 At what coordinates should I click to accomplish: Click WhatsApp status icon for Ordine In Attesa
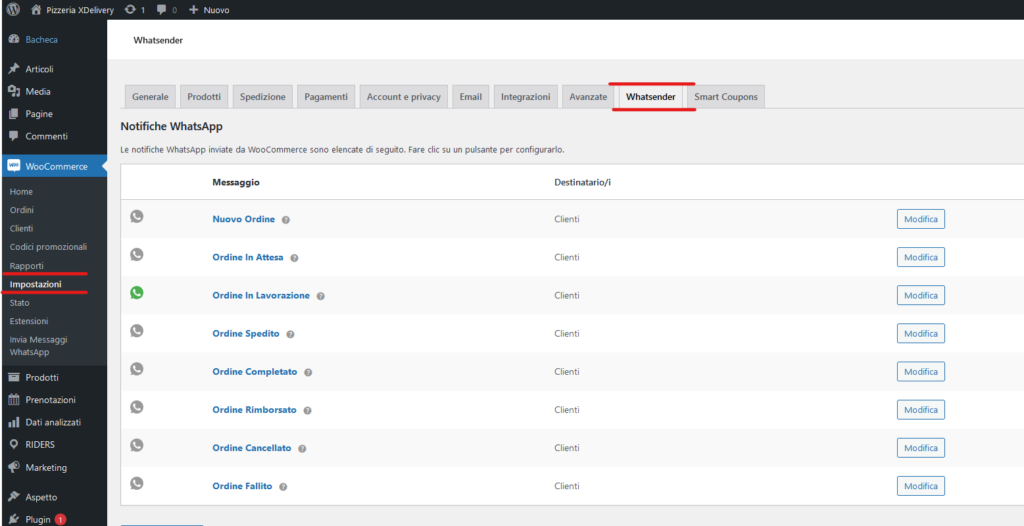coord(136,254)
